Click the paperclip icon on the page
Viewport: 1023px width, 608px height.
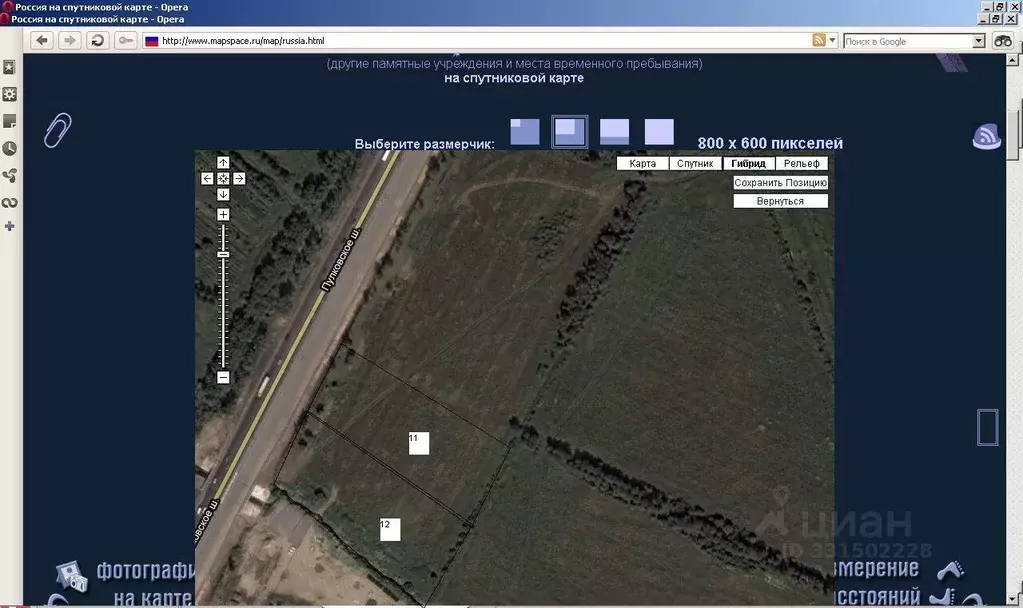[57, 130]
